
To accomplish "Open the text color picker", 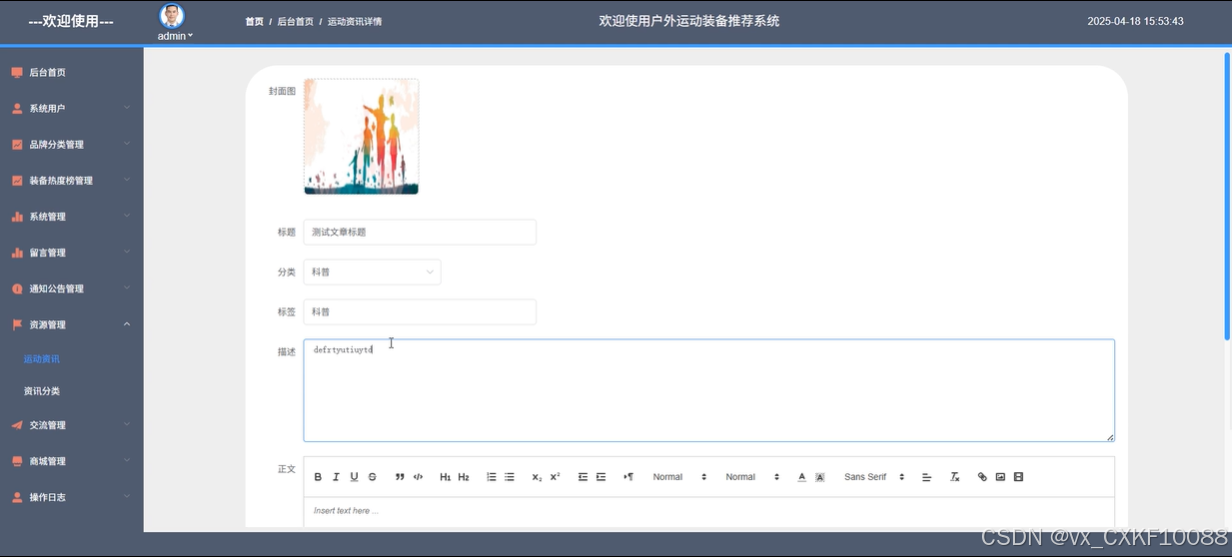I will tap(802, 477).
